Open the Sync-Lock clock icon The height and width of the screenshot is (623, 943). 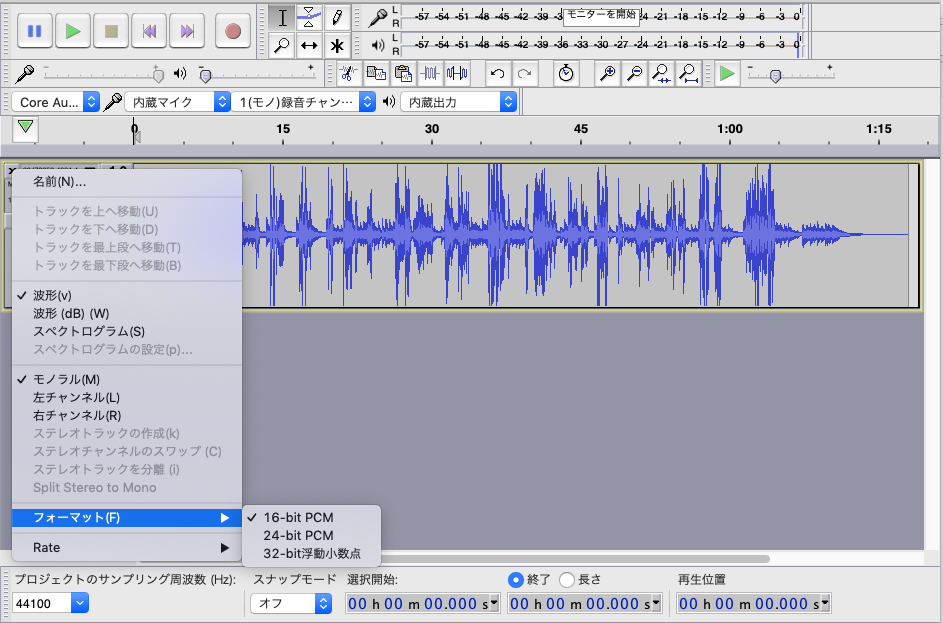coord(566,73)
